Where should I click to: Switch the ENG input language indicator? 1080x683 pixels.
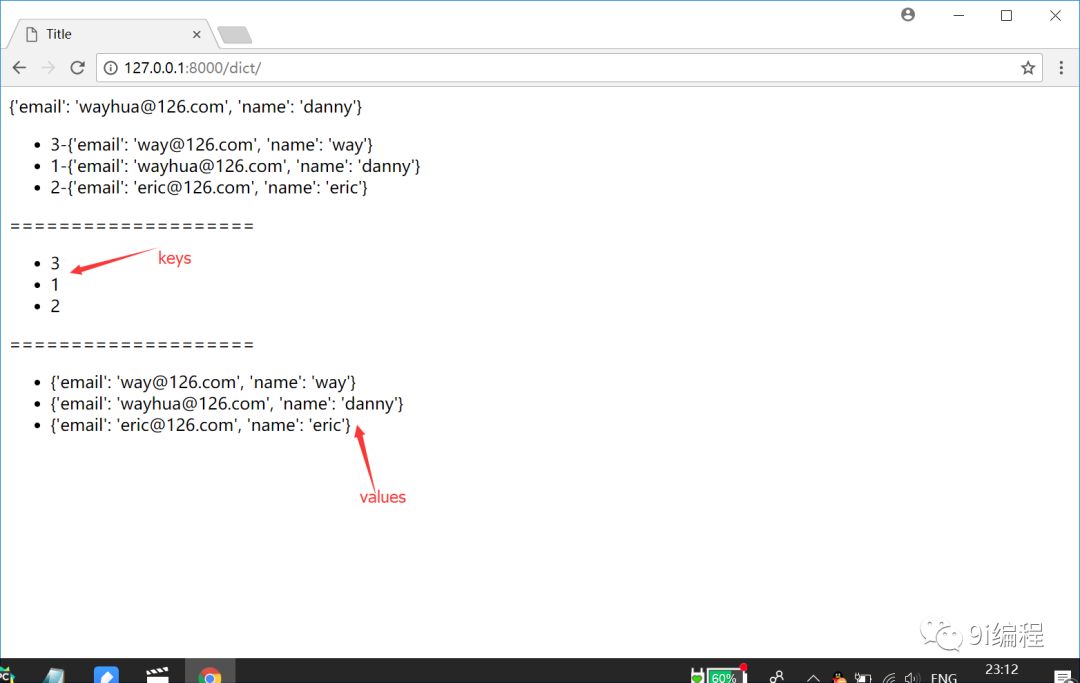(944, 677)
